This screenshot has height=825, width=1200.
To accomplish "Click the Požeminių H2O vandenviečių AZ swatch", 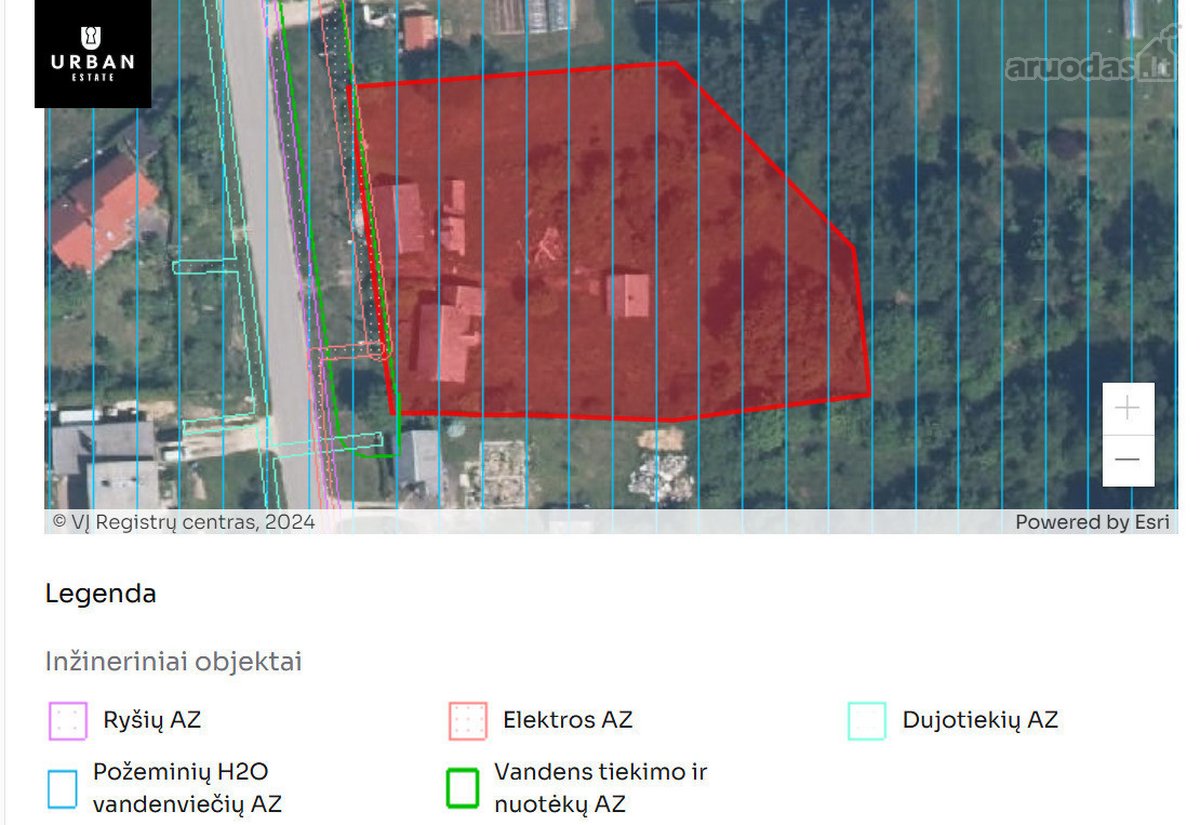I will (x=62, y=788).
